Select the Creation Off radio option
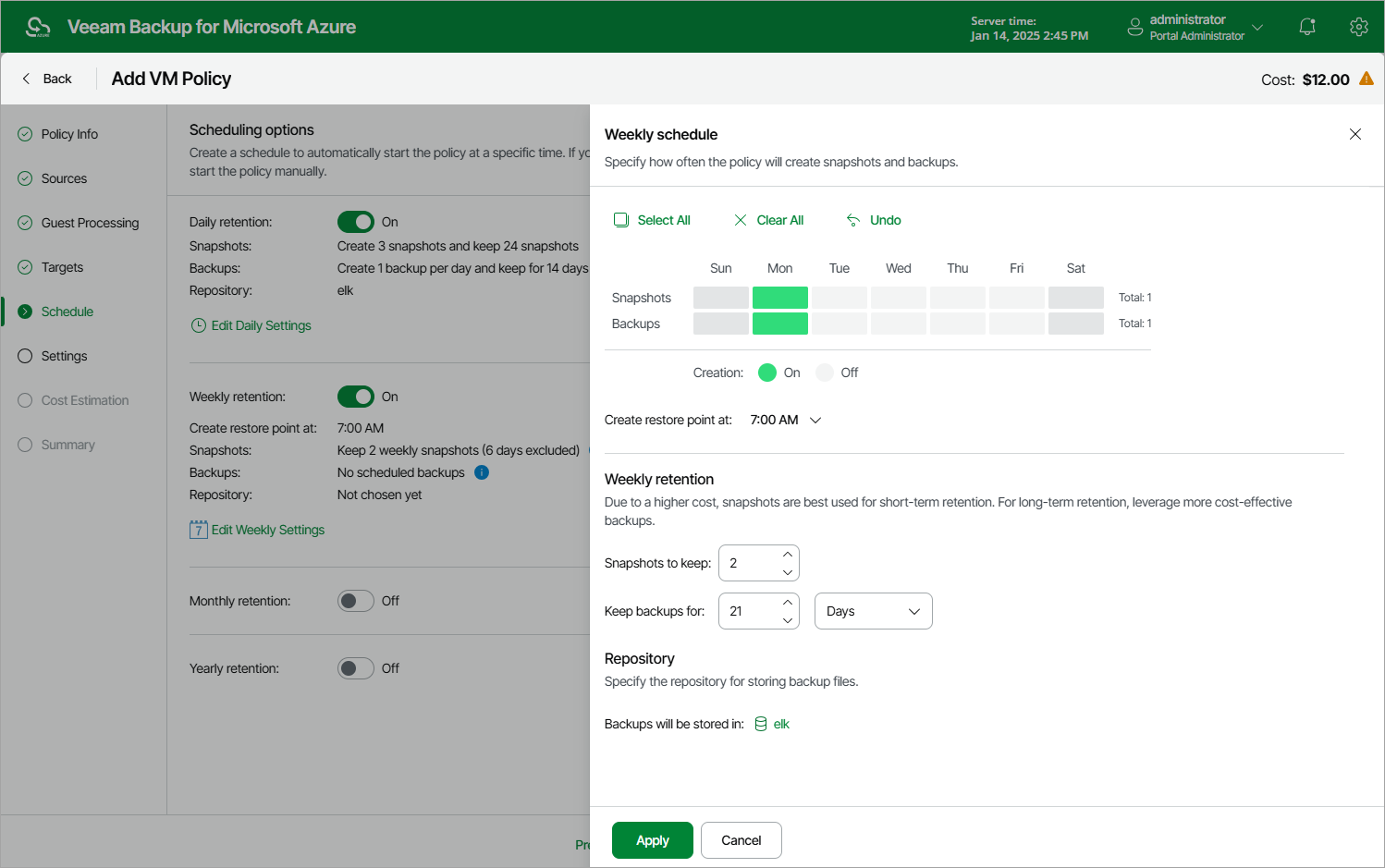Image resolution: width=1385 pixels, height=868 pixels. pos(825,373)
